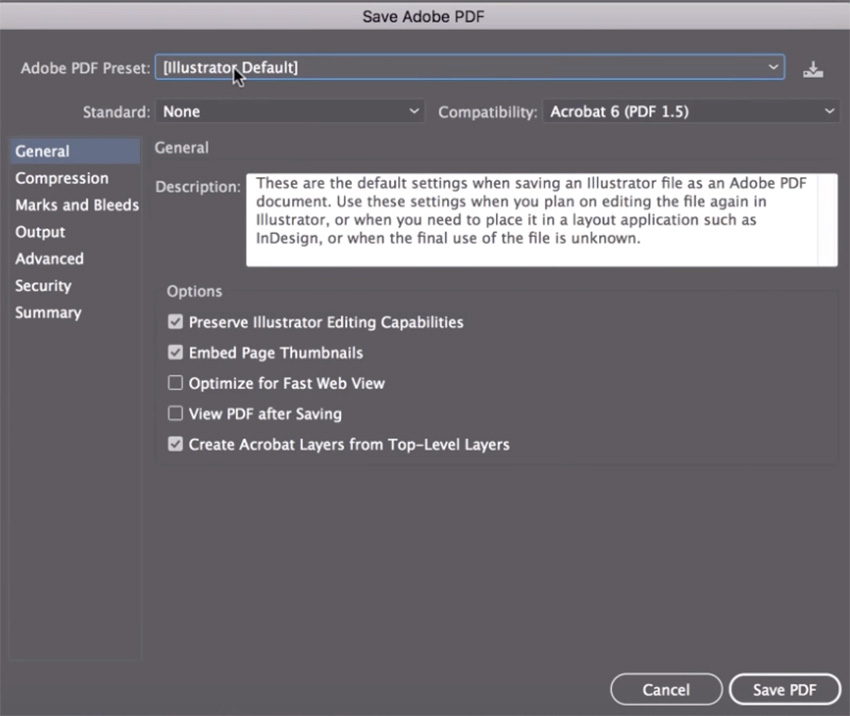The height and width of the screenshot is (716, 850).
Task: Switch to the Compression settings section
Action: [62, 178]
